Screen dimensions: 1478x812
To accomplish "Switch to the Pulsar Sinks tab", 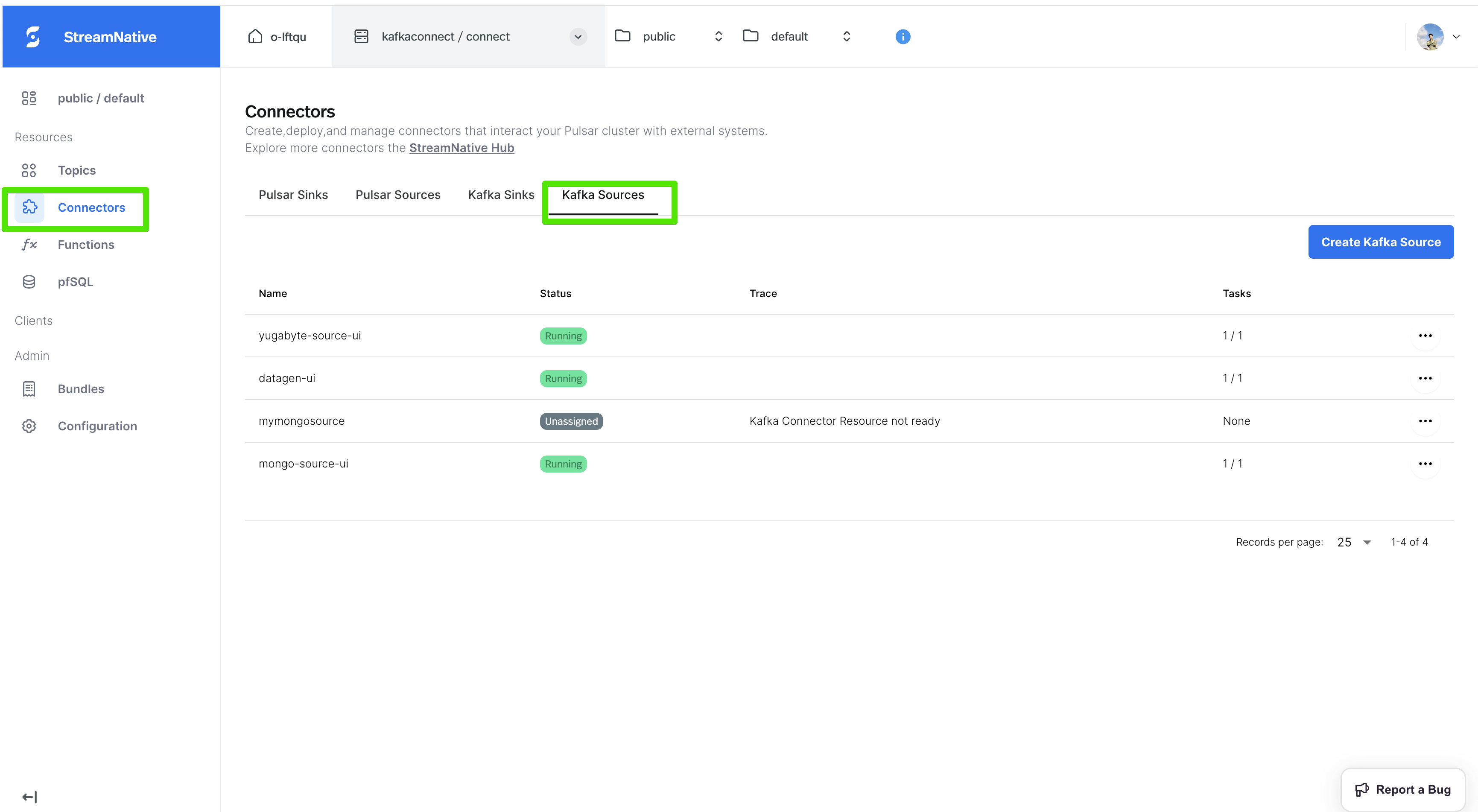I will [x=293, y=195].
